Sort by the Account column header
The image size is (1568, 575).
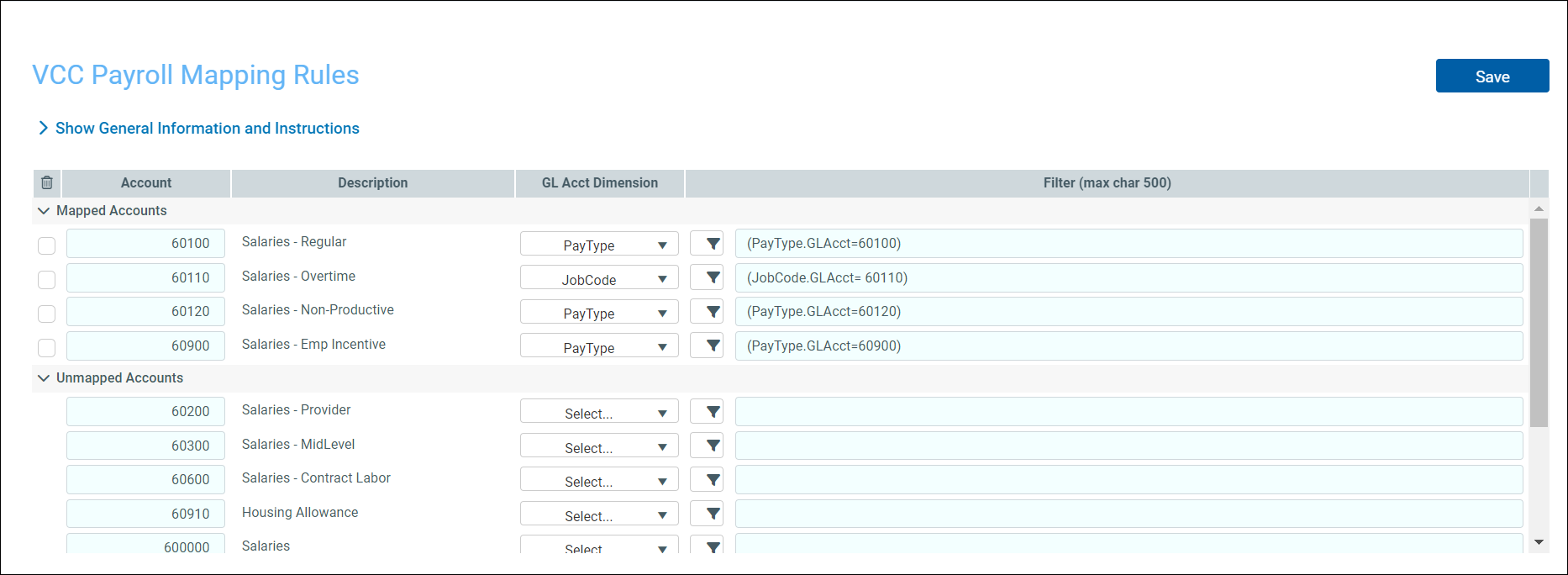[146, 182]
